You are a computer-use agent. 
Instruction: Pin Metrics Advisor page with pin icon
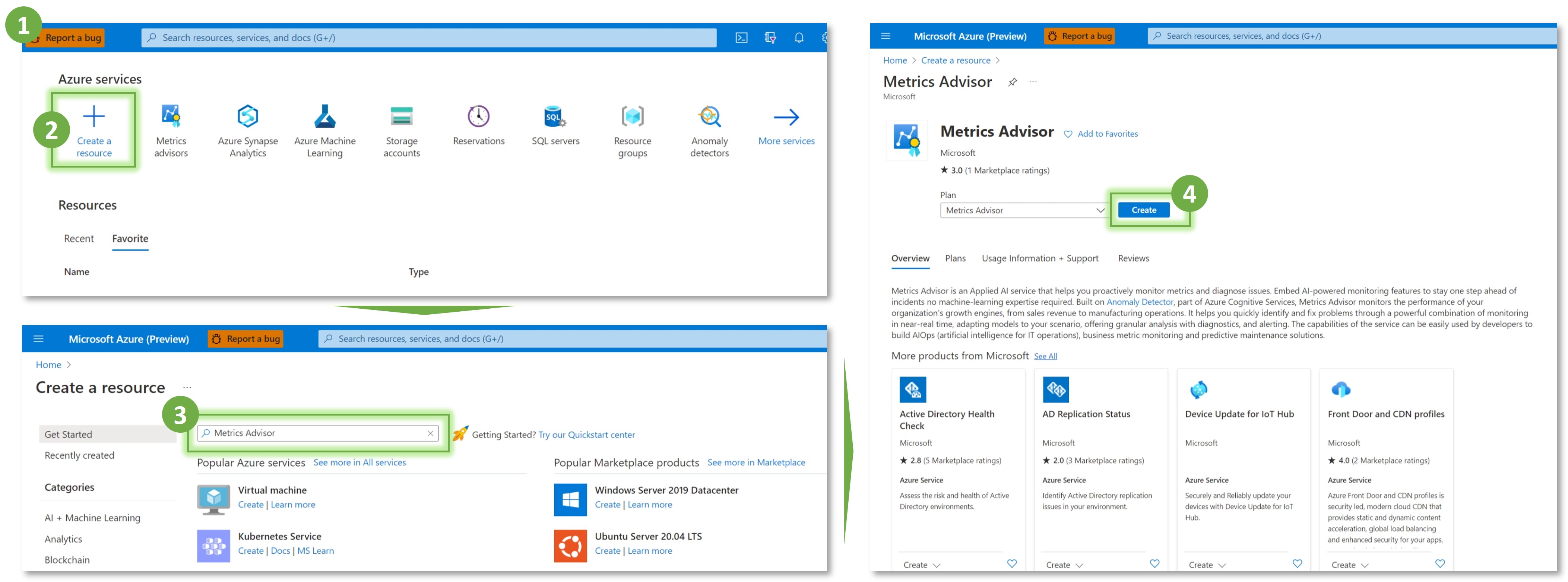coord(1012,82)
